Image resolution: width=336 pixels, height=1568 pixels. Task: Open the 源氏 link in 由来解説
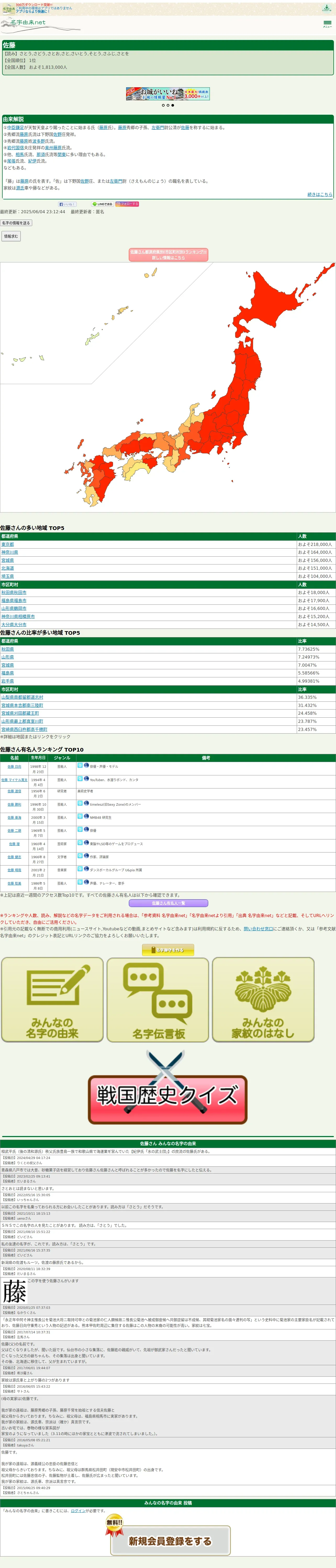pos(20,188)
